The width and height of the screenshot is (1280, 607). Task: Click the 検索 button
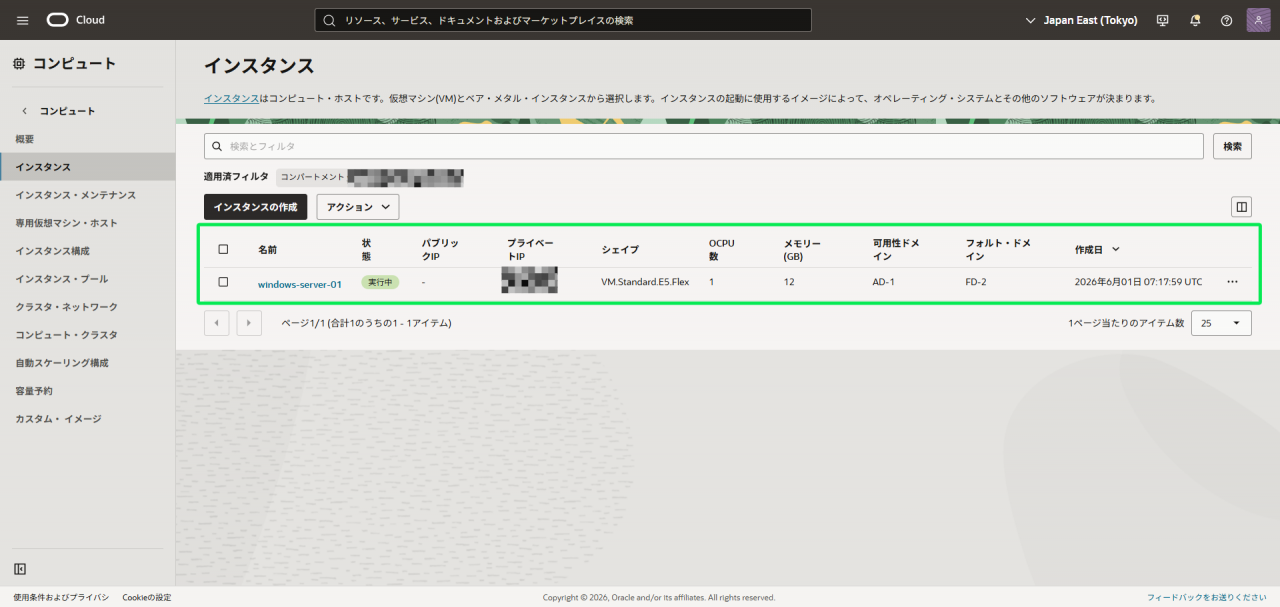1232,146
